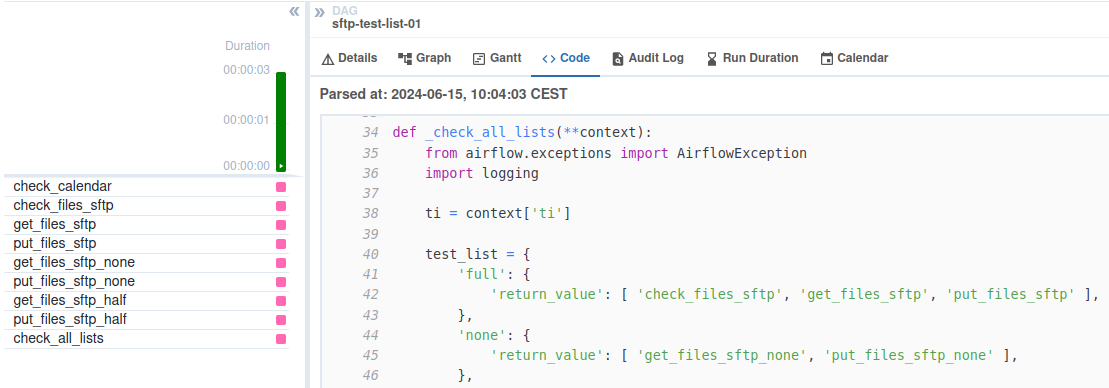
Task: Click the Gantt chart icon
Action: pyautogui.click(x=479, y=59)
